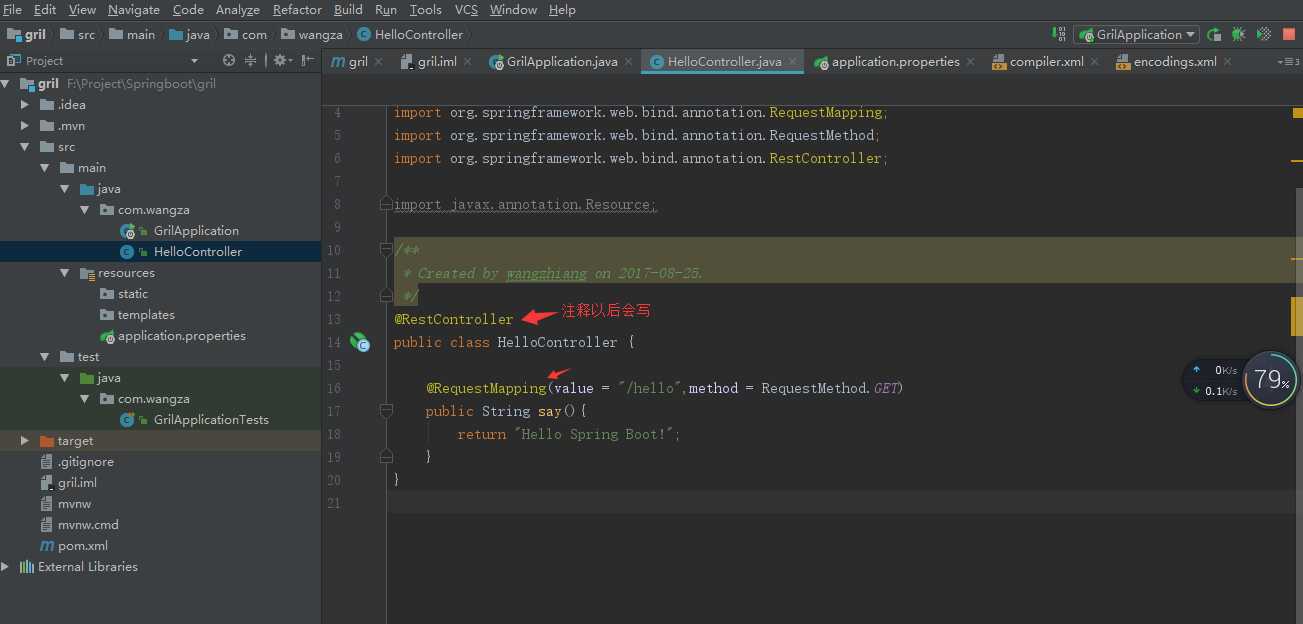Click the main breadcrumb in navigation bar
Viewport: 1303px width, 624px height.
point(132,34)
